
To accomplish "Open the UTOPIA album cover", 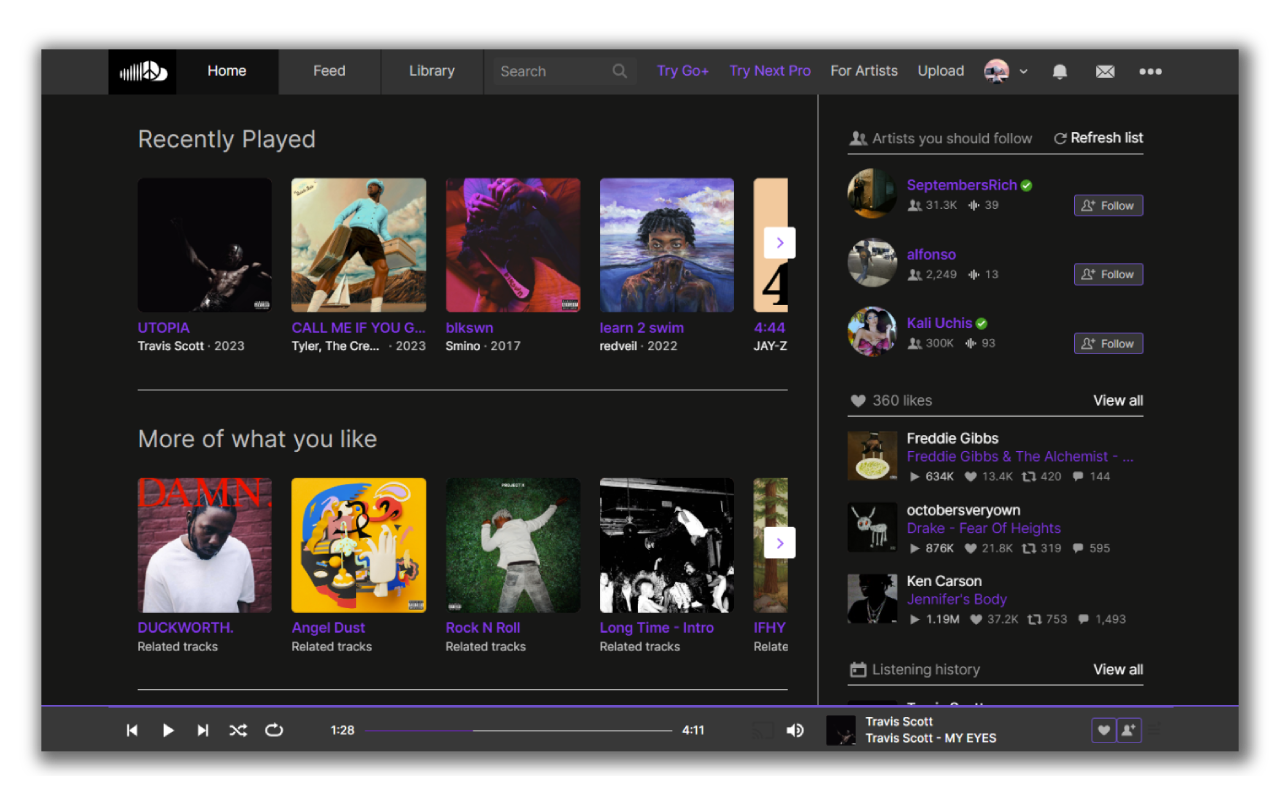I will click(205, 245).
